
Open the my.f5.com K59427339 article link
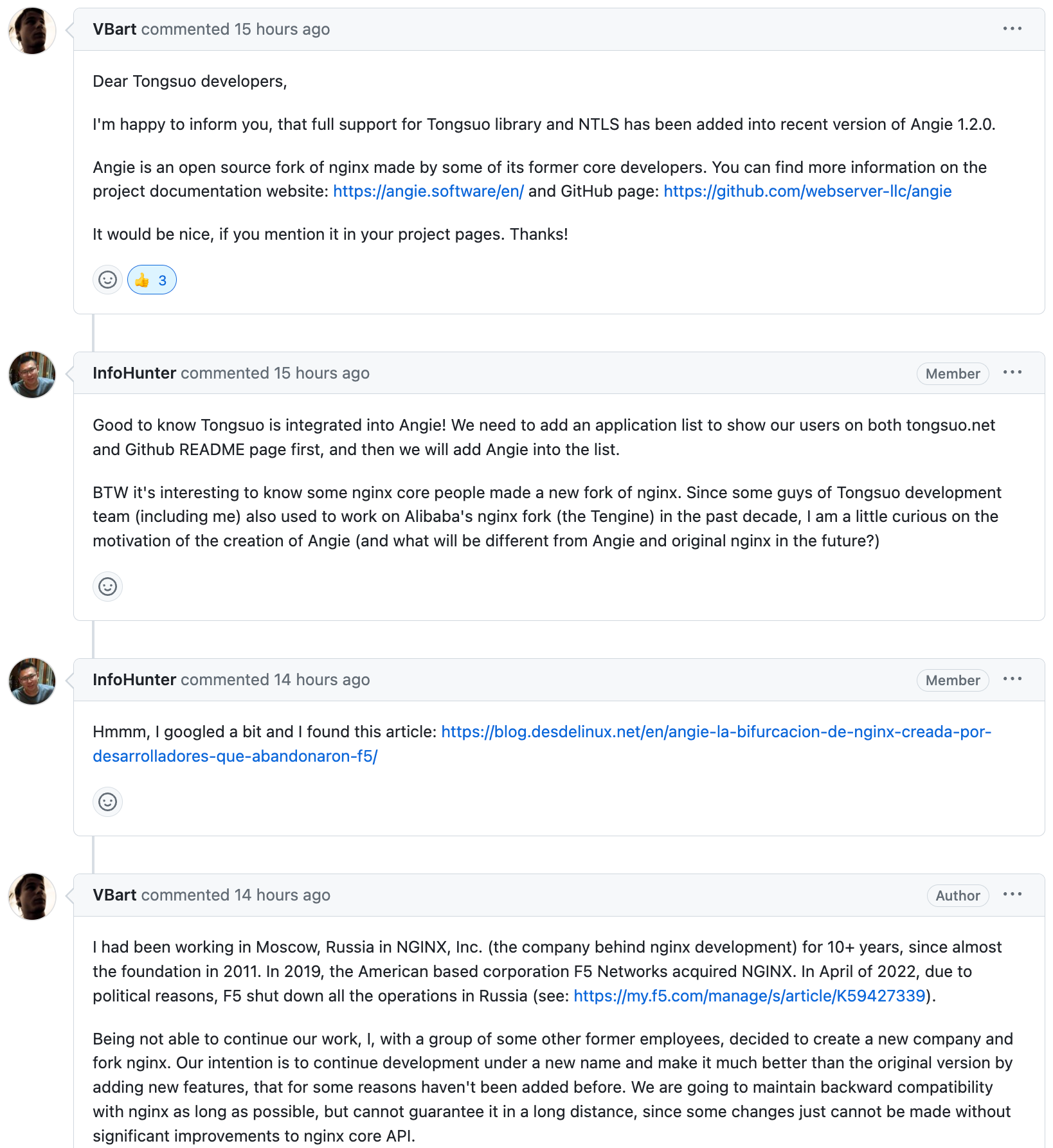pos(749,996)
